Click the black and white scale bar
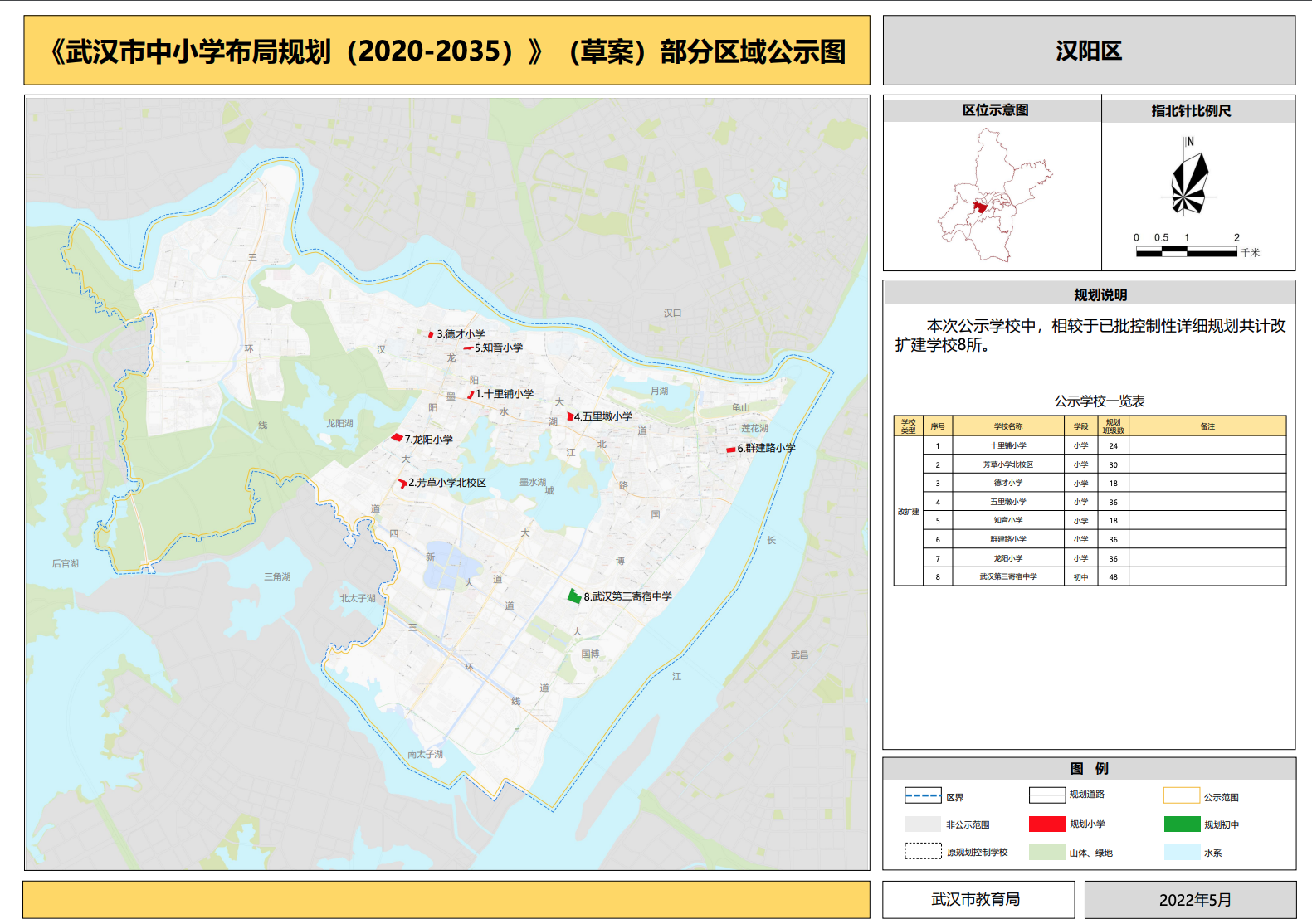Viewport: 1312px width, 924px height. point(1187,251)
